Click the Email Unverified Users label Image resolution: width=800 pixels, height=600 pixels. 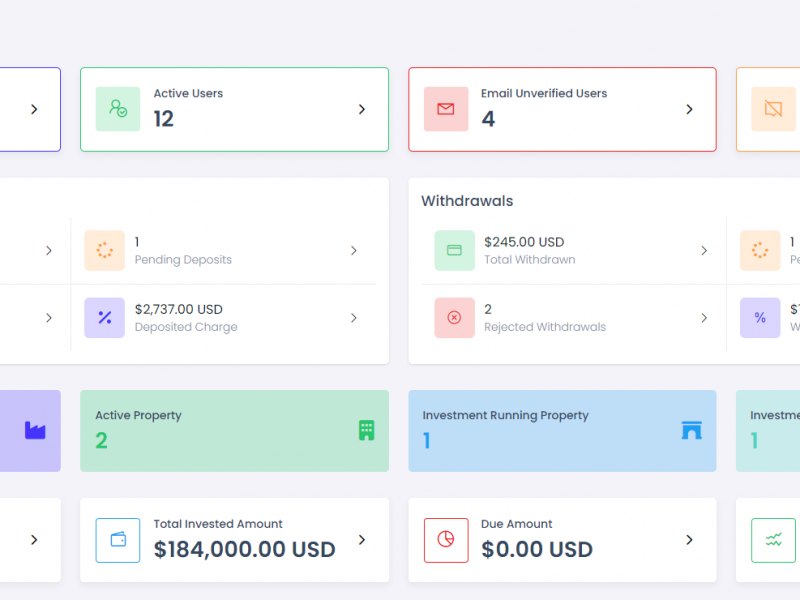click(x=544, y=93)
